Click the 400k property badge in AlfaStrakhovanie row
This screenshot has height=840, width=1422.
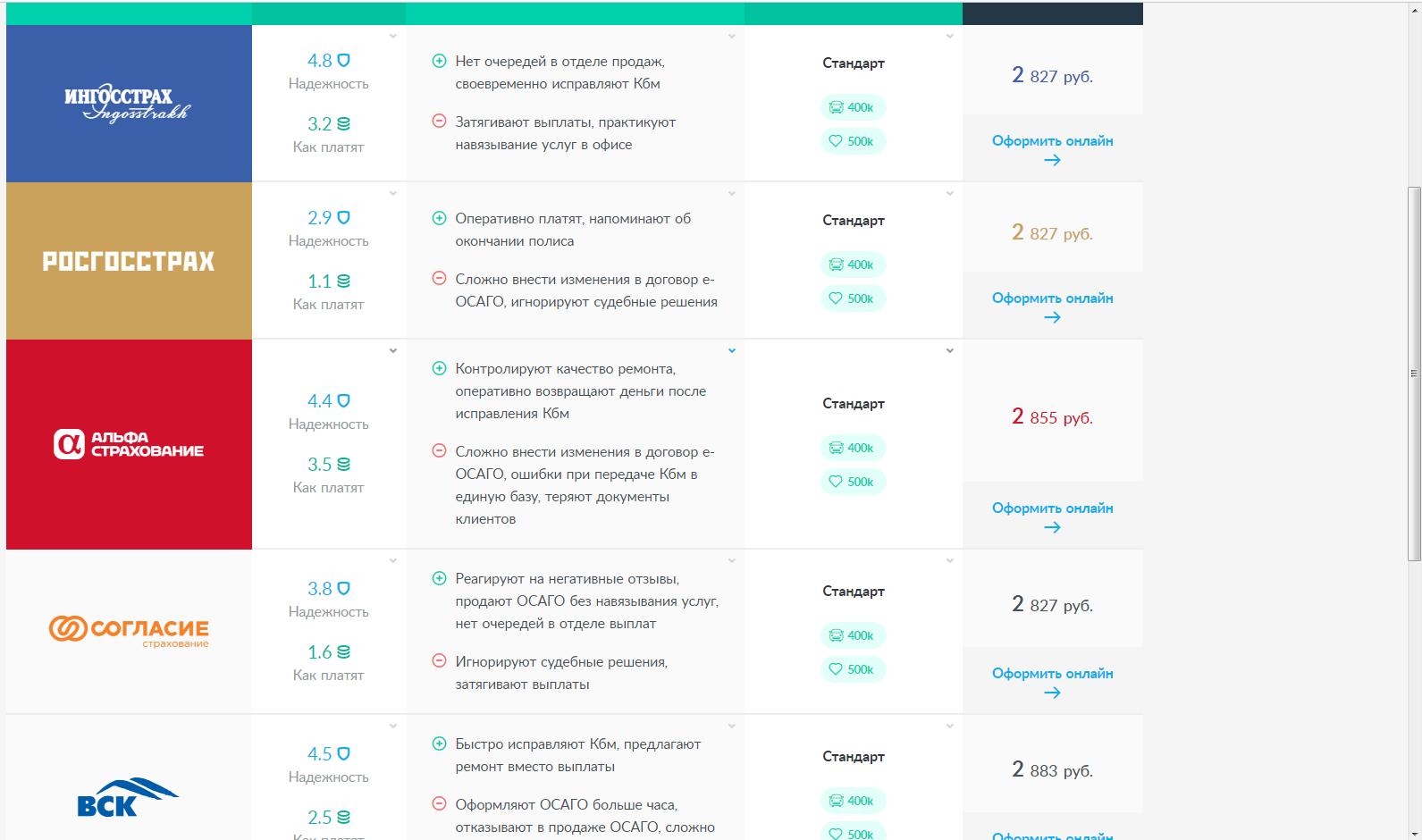point(853,448)
